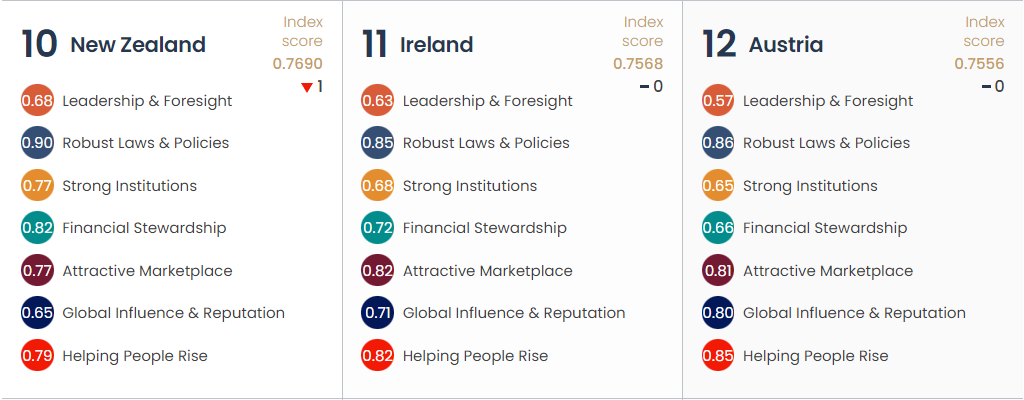This screenshot has height=400, width=1024.
Task: Open the Ireland country heading
Action: click(436, 44)
